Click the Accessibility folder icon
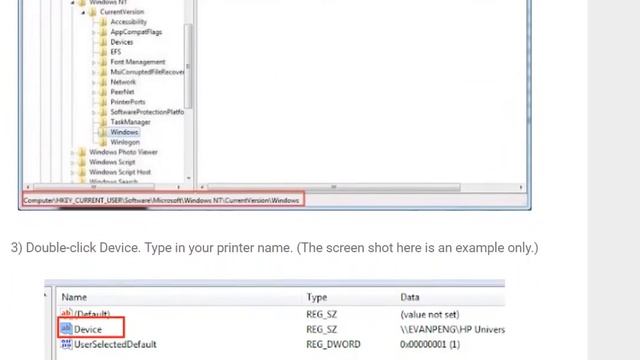Image resolution: width=640 pixels, height=360 pixels. point(103,22)
